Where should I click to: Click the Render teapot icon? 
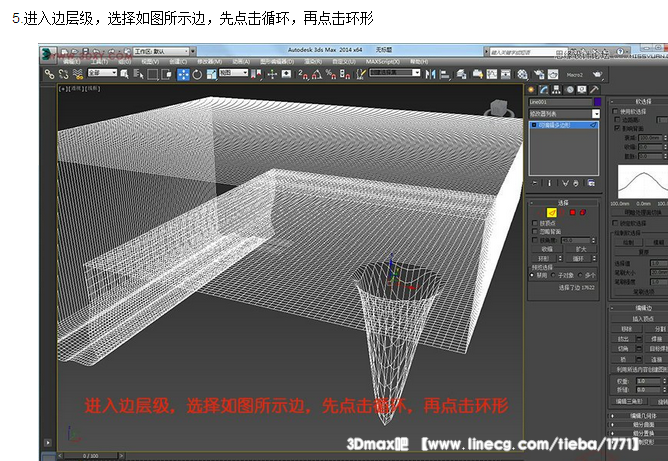pyautogui.click(x=597, y=74)
